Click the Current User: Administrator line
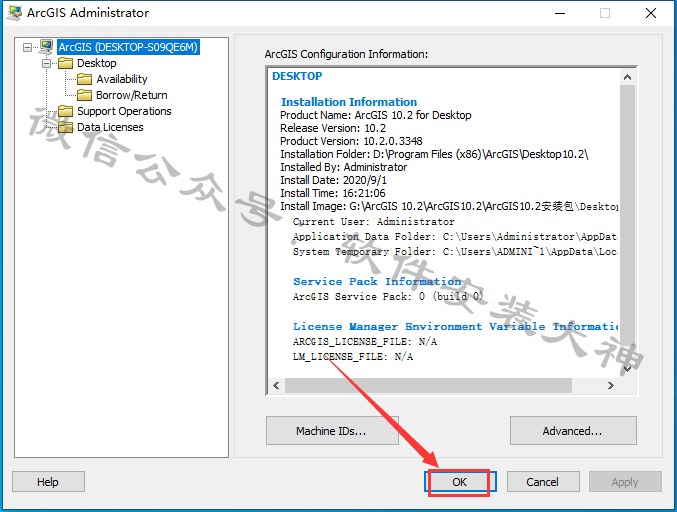Image resolution: width=677 pixels, height=512 pixels. 373,221
